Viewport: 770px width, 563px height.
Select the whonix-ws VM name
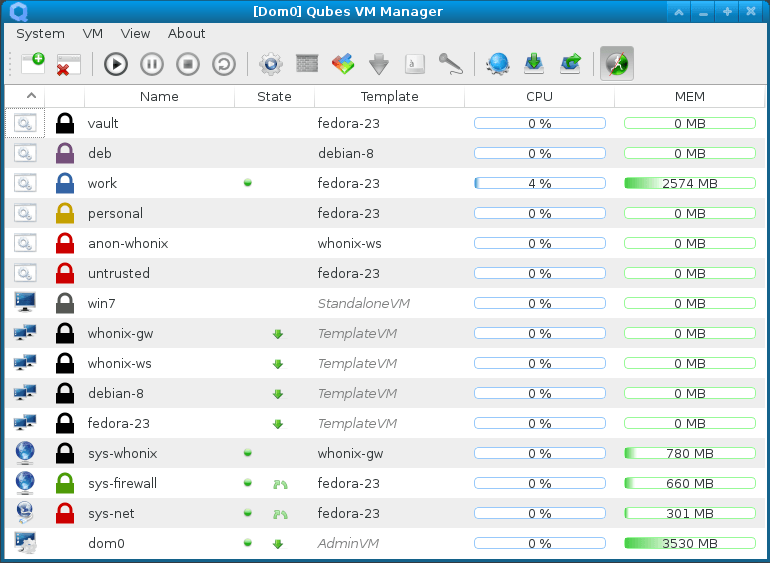[x=120, y=364]
